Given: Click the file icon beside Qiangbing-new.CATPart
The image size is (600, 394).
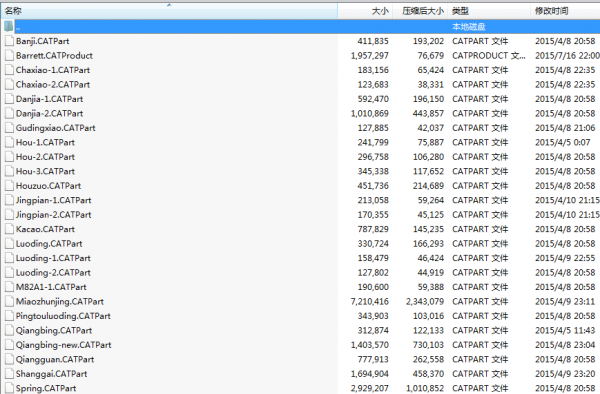Looking at the screenshot, I should 9,345.
